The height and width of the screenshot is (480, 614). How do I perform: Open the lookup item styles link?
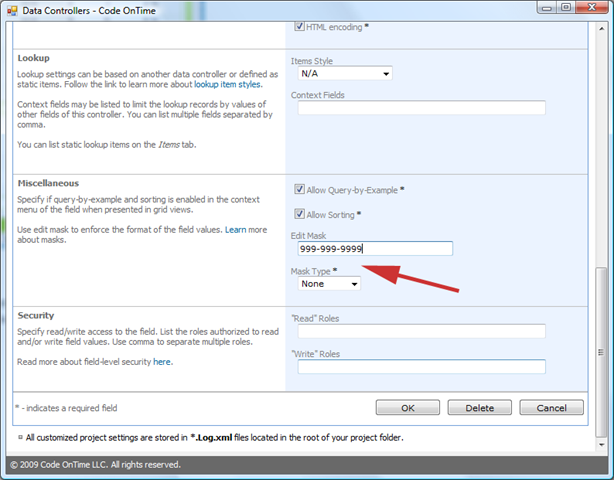click(x=228, y=85)
